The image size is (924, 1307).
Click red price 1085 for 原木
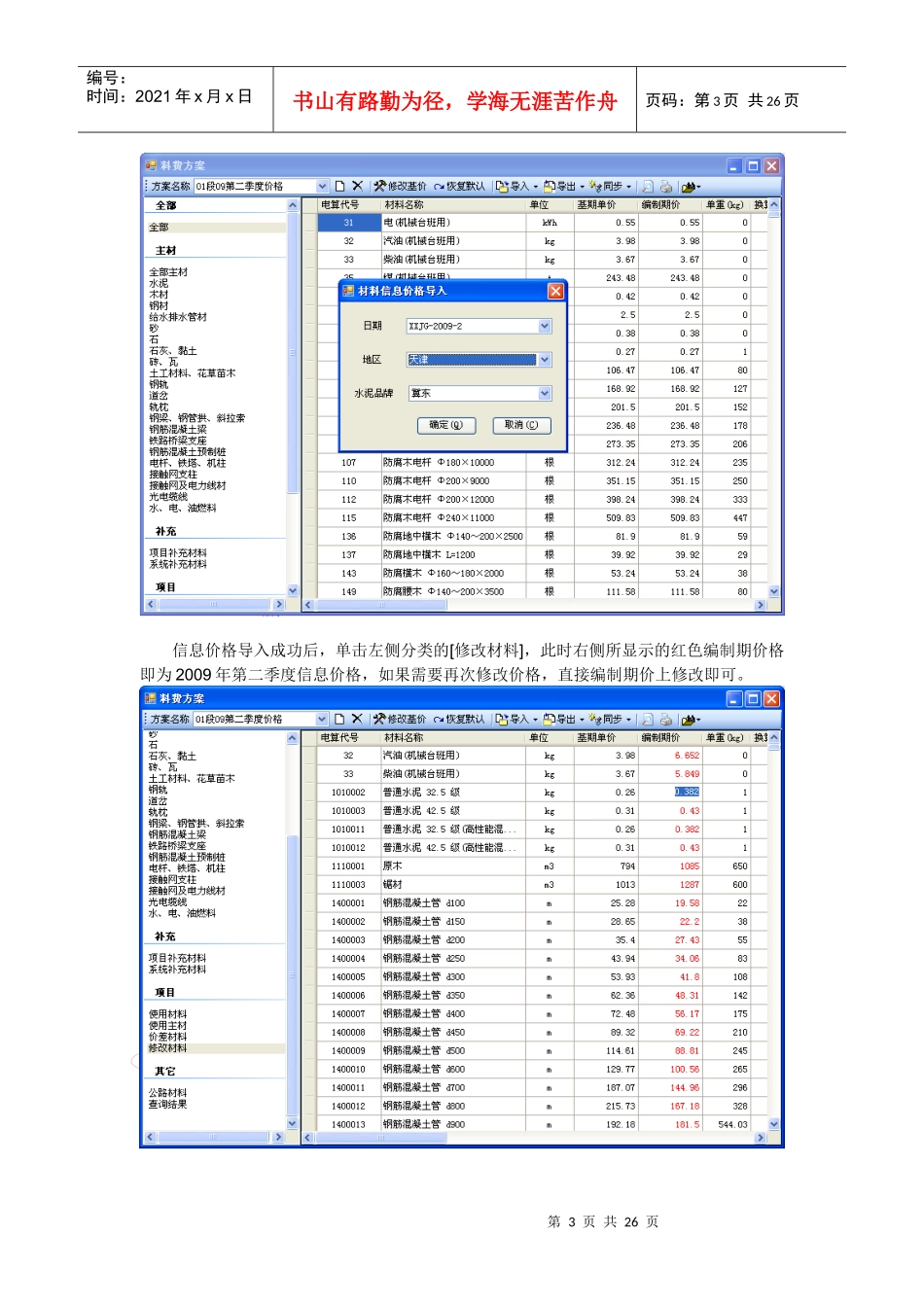pyautogui.click(x=690, y=866)
